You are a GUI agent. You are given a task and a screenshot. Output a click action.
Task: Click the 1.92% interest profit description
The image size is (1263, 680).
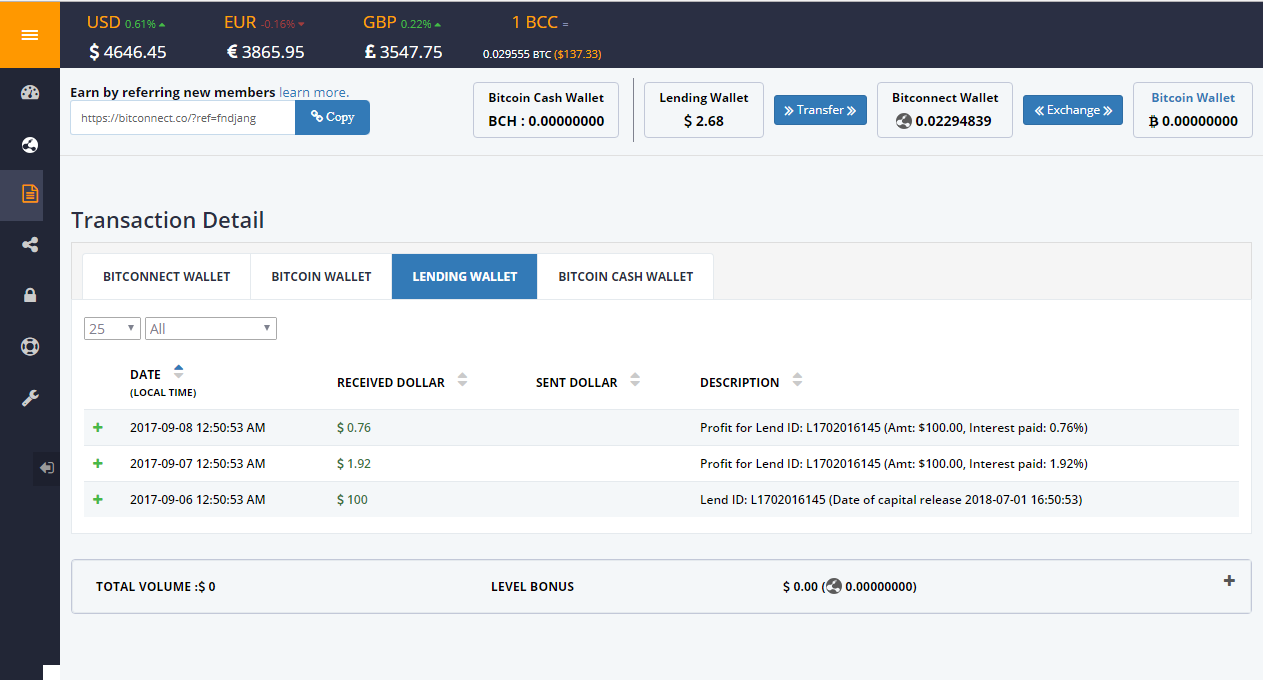pyautogui.click(x=894, y=464)
